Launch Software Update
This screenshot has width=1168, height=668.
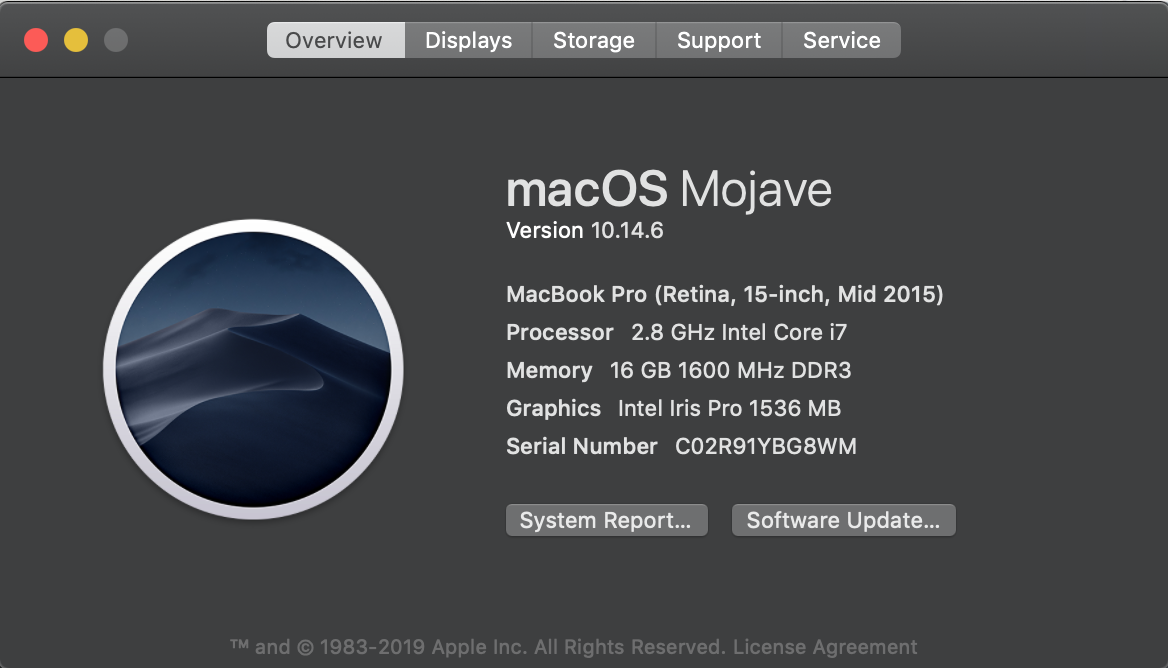click(843, 520)
